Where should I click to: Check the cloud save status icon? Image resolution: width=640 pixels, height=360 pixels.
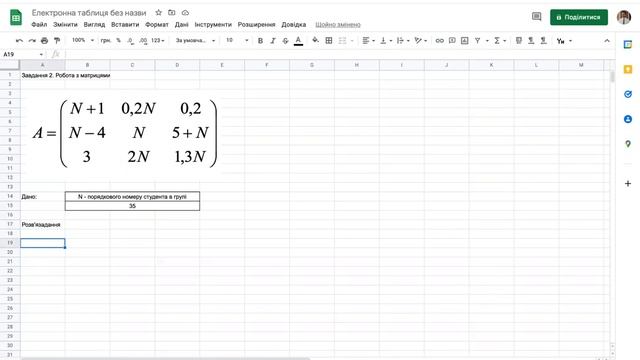(x=185, y=13)
